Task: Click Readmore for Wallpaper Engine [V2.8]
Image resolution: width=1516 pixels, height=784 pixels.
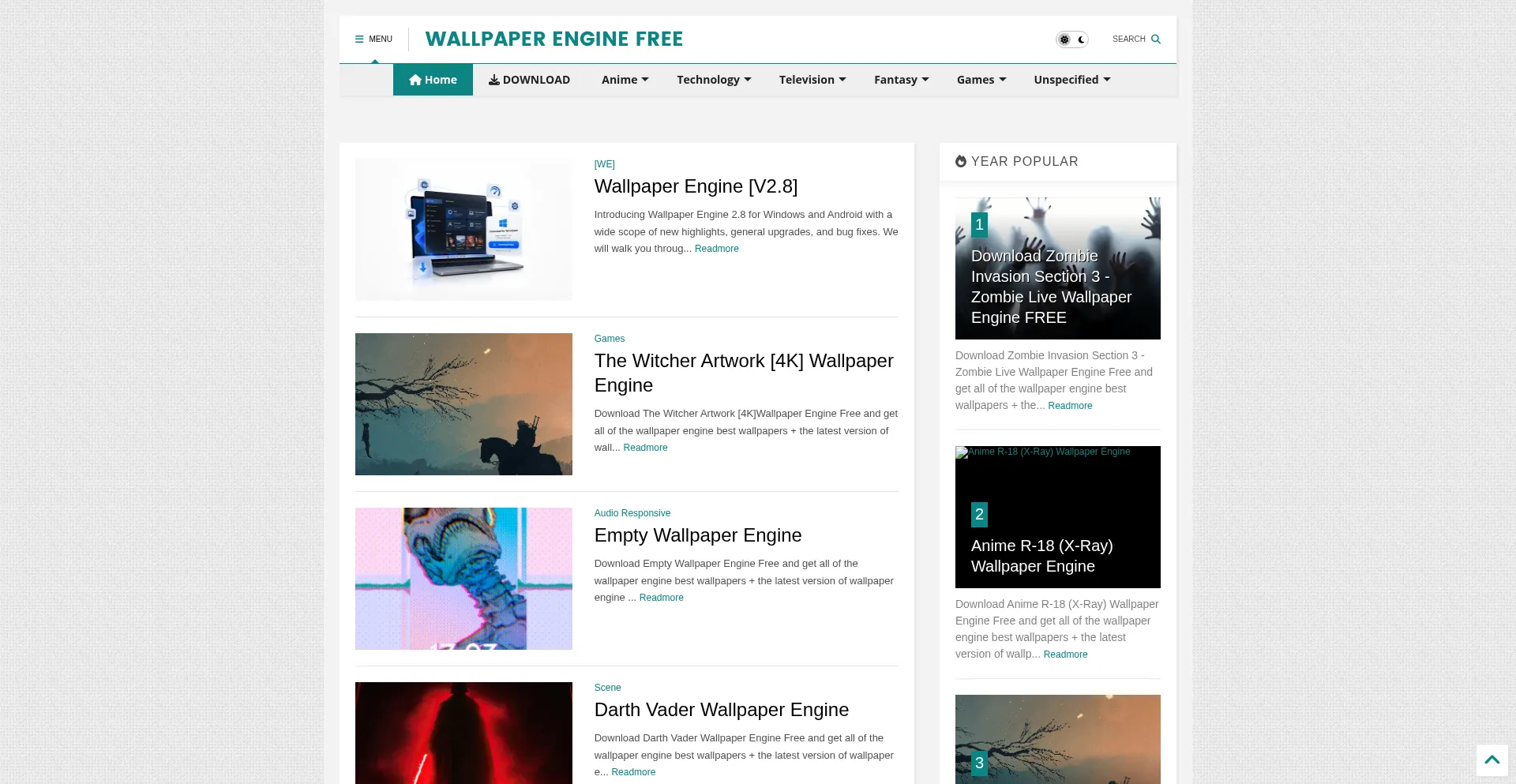Action: point(716,249)
